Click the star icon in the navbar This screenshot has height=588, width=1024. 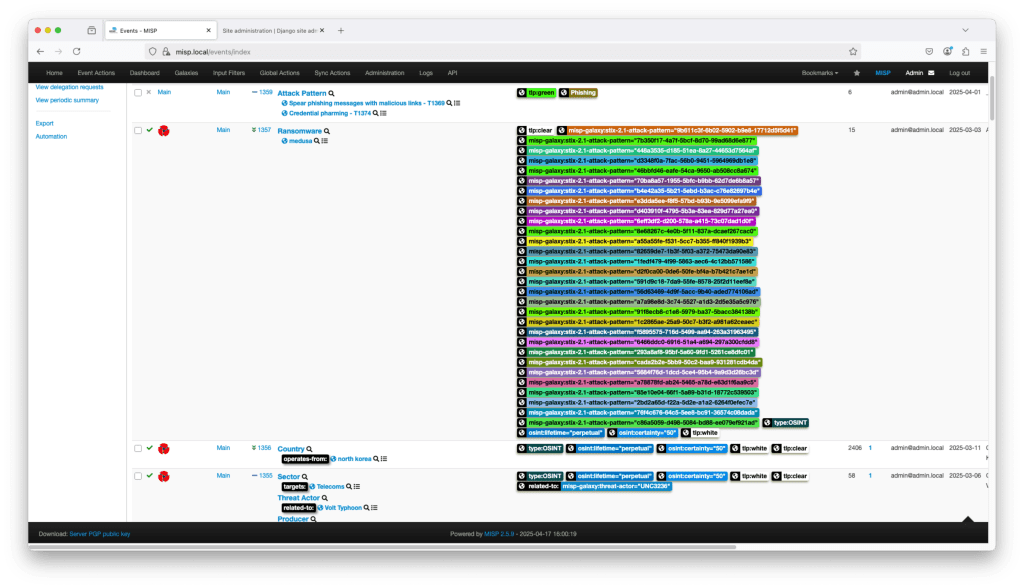pyautogui.click(x=856, y=73)
